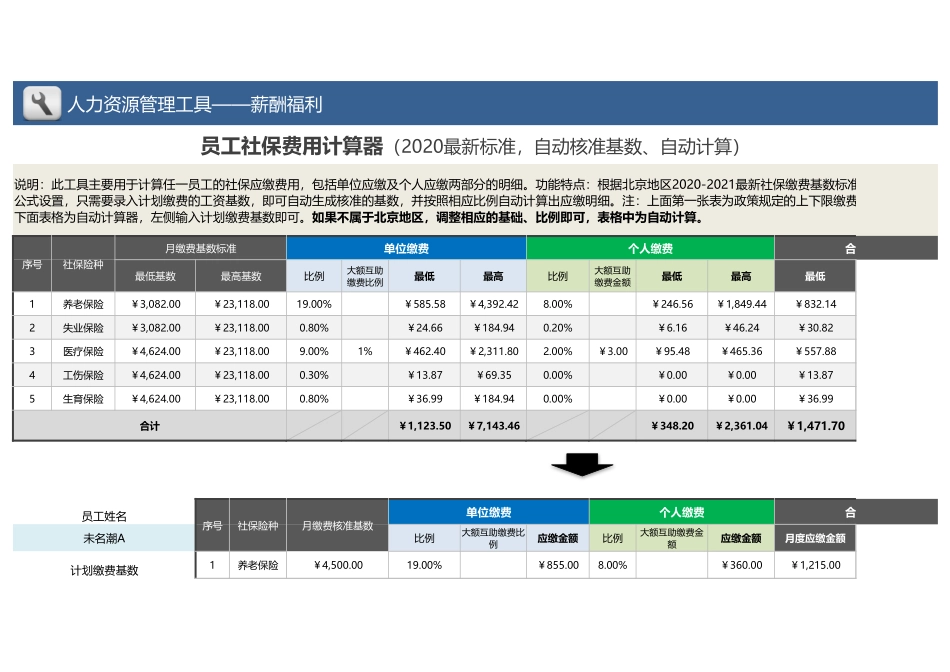Select the 1% 大额互助缴费比例 cell for 医疗保险
Screen dimensions: 950x672
pos(366,351)
